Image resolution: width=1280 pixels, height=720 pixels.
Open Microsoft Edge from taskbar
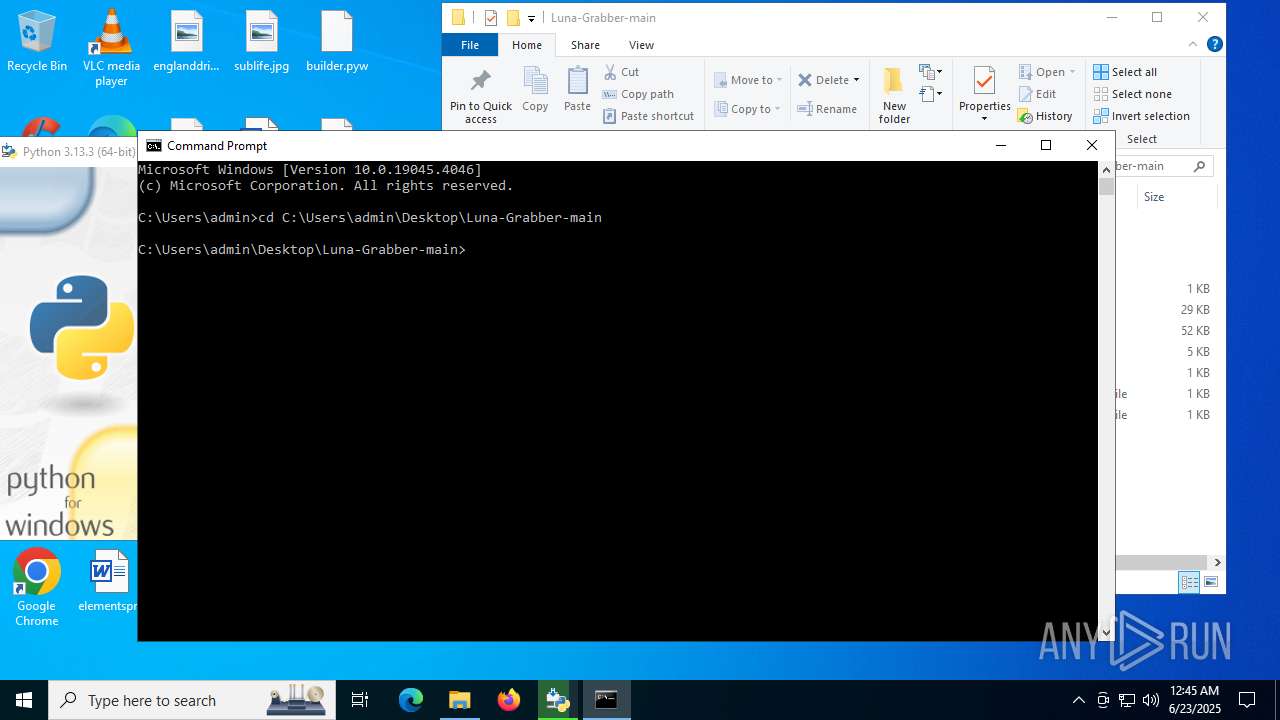pos(411,700)
